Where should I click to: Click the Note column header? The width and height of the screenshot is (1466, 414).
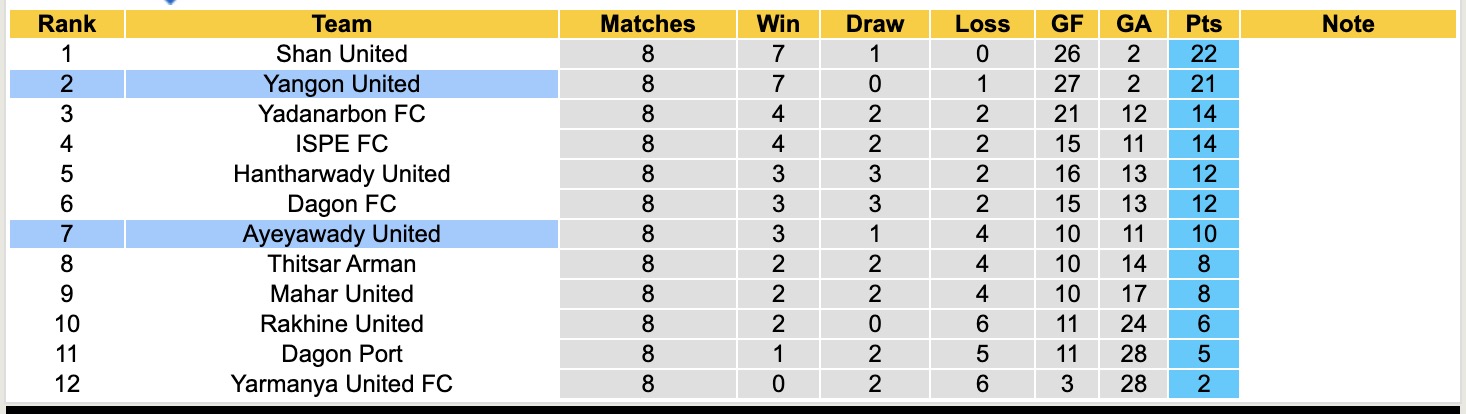(1347, 24)
